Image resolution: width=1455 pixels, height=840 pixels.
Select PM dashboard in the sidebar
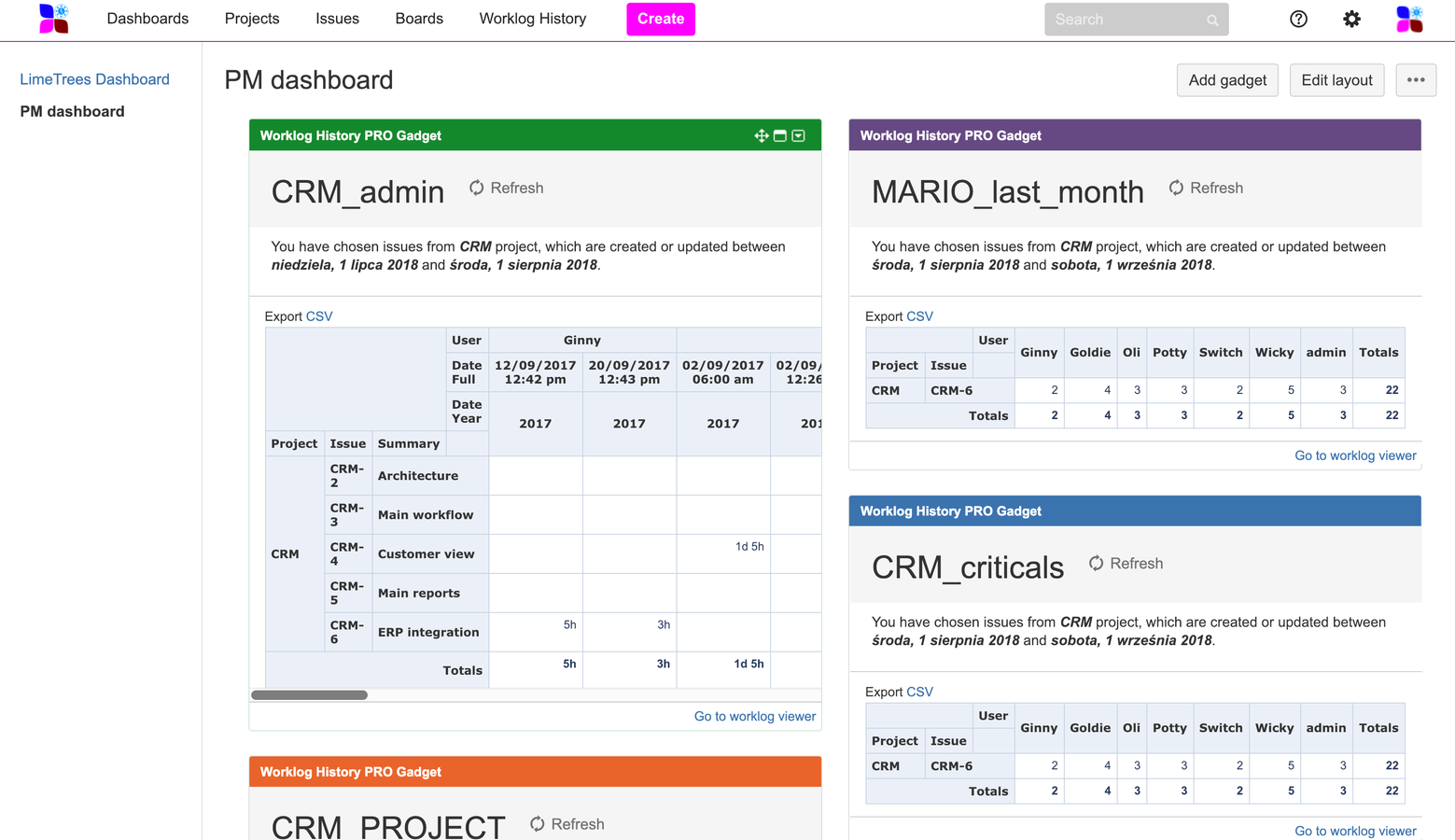point(72,111)
